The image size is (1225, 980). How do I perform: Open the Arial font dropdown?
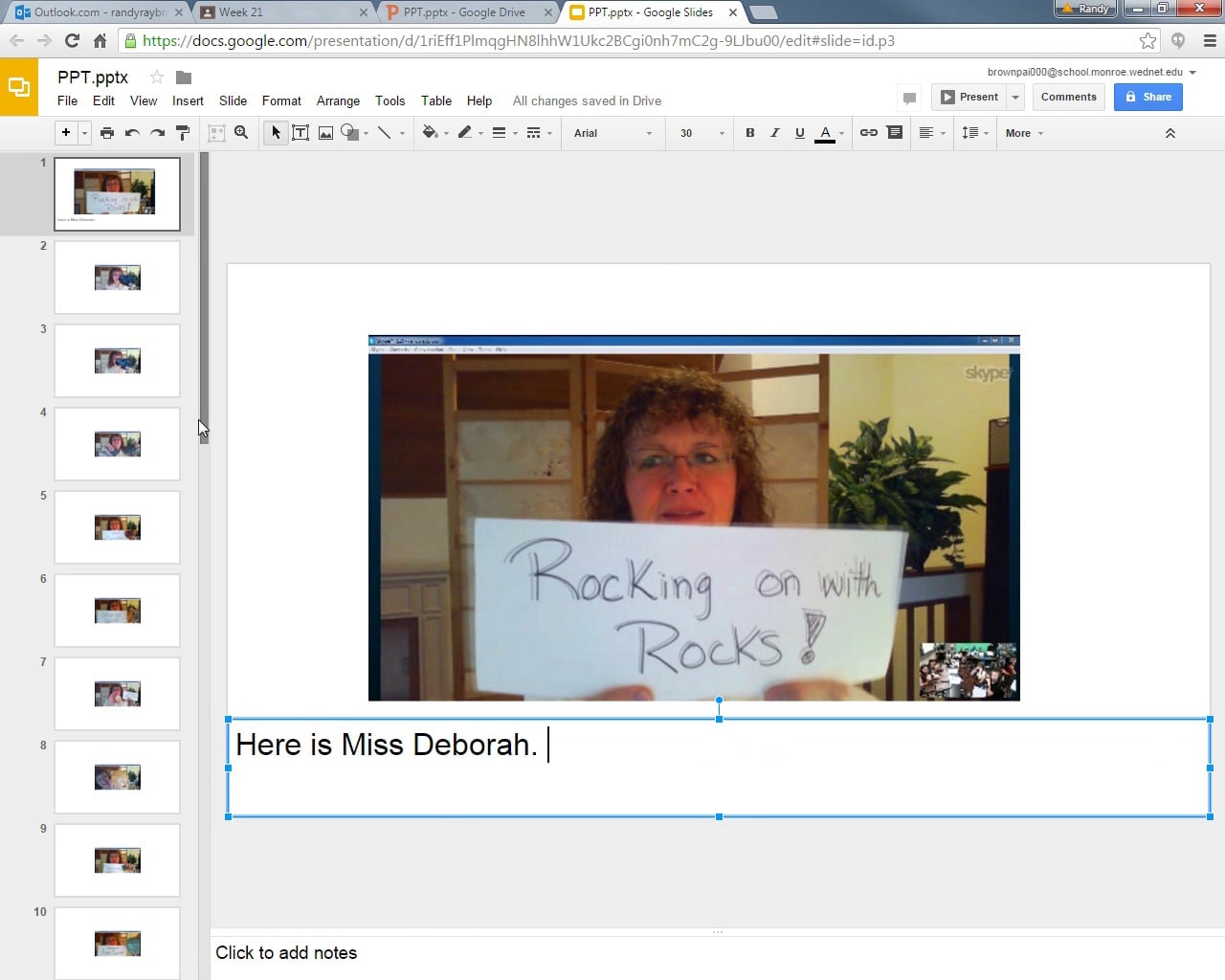pos(612,133)
